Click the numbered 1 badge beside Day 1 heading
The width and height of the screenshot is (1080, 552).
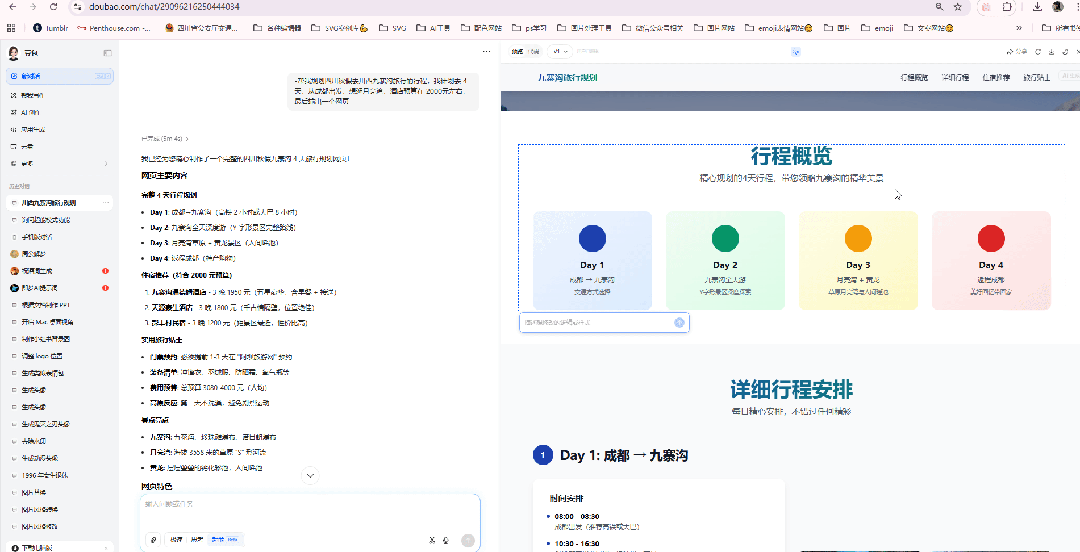coord(543,455)
